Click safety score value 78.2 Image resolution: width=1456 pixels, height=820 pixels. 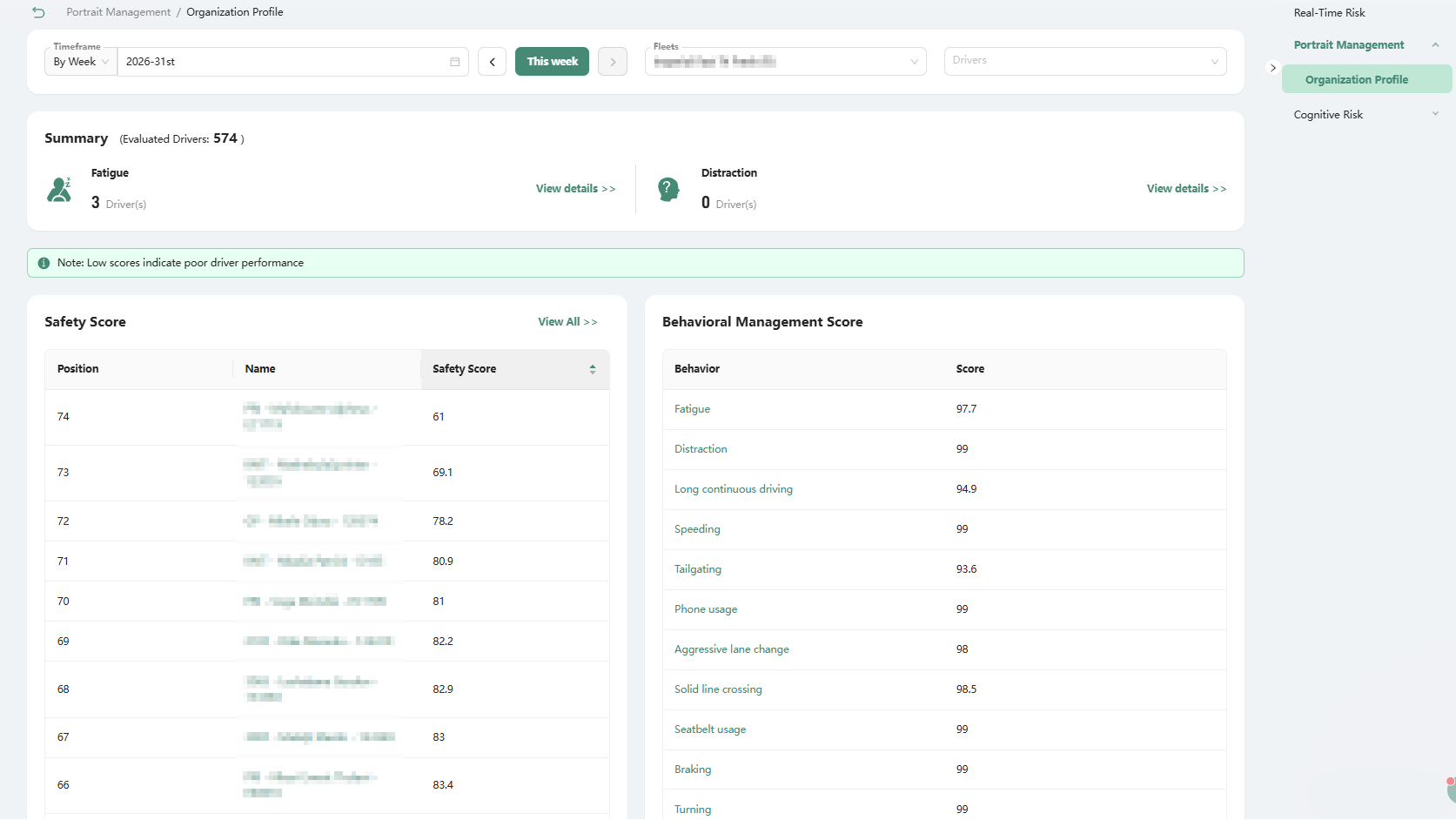(x=442, y=521)
